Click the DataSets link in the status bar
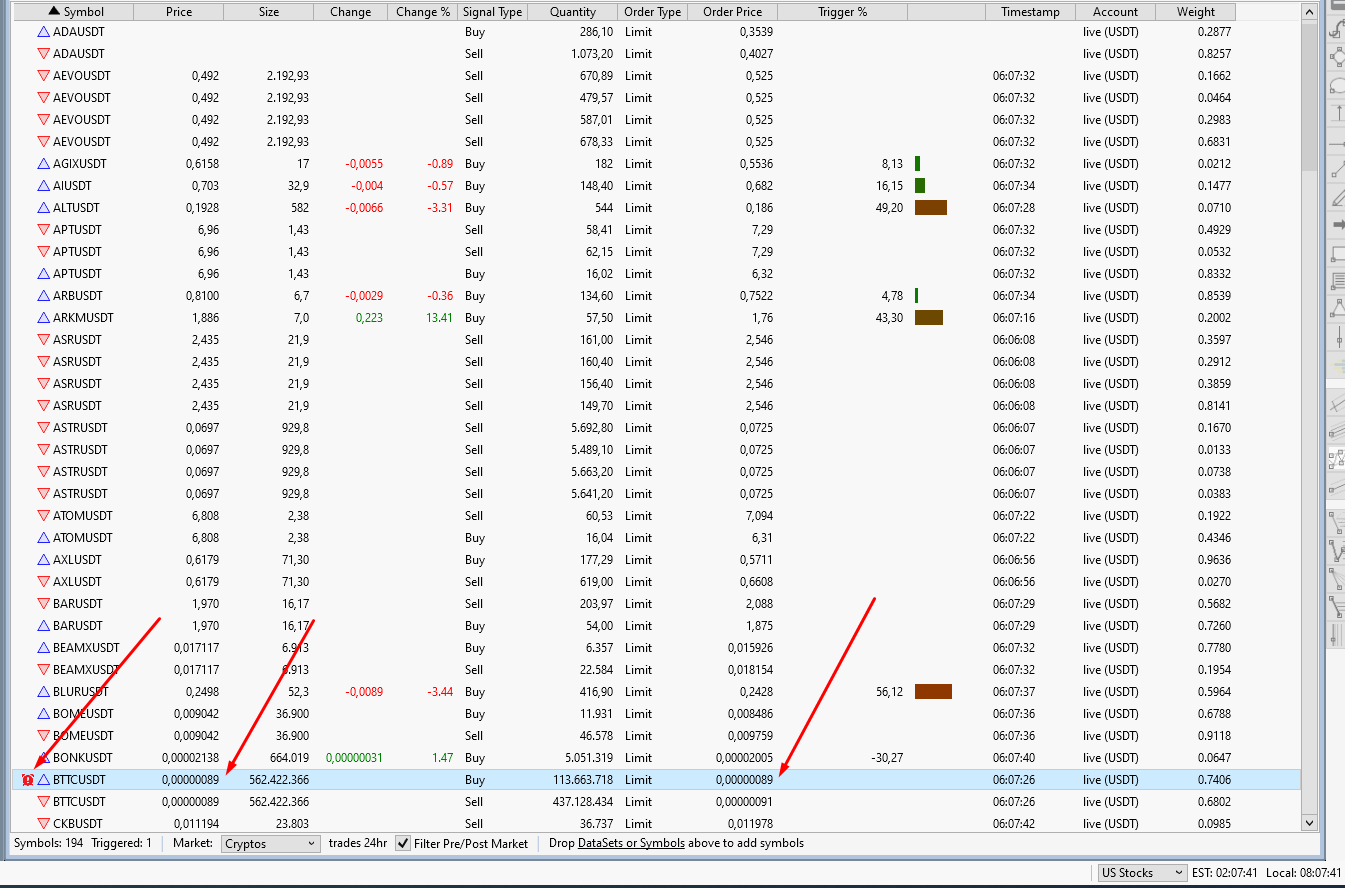 click(600, 843)
